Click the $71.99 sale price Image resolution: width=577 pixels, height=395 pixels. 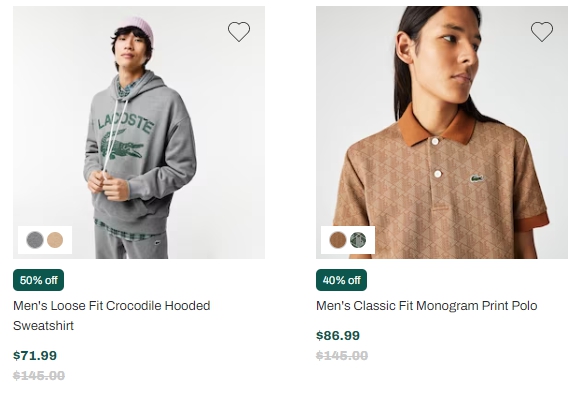35,356
